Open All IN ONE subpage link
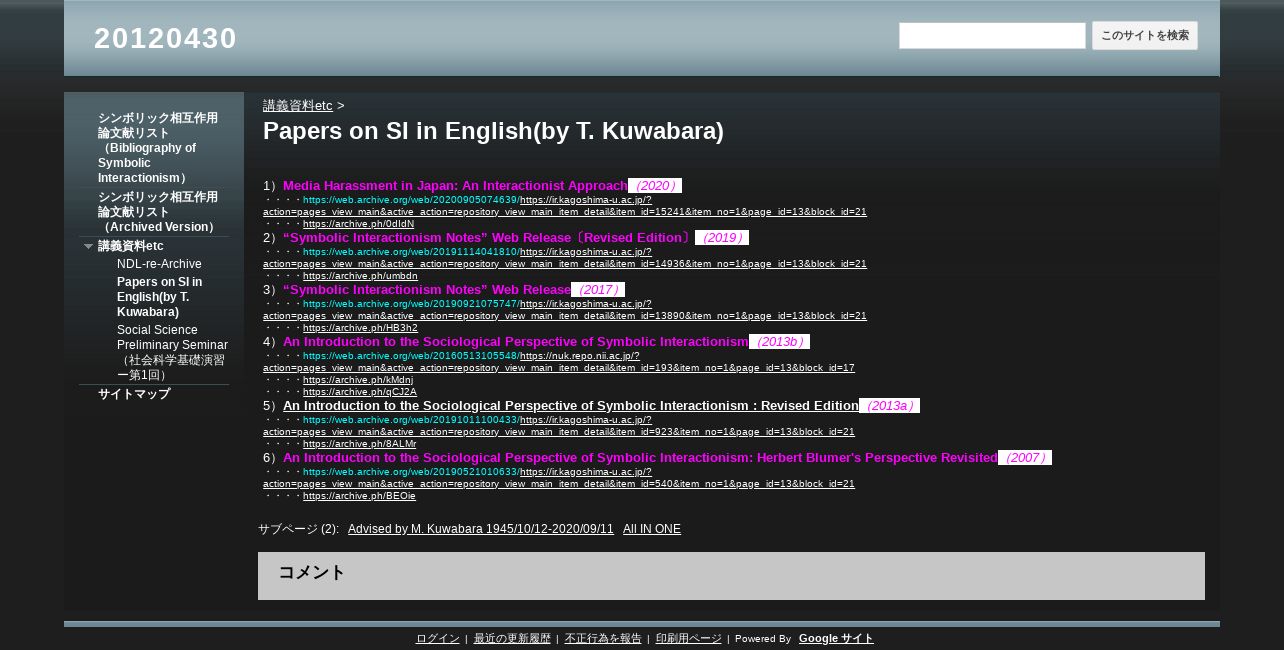 click(652, 529)
